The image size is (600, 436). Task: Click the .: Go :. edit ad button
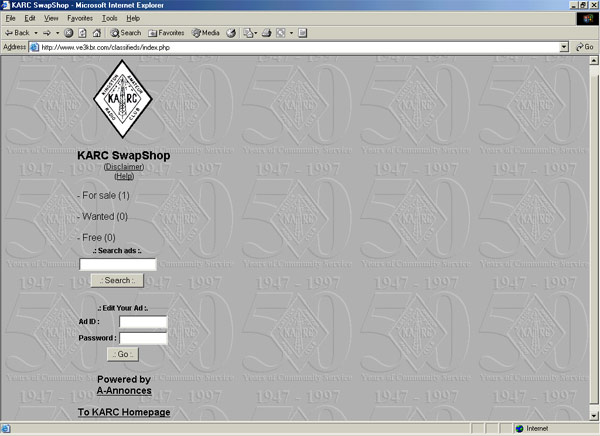pos(123,354)
